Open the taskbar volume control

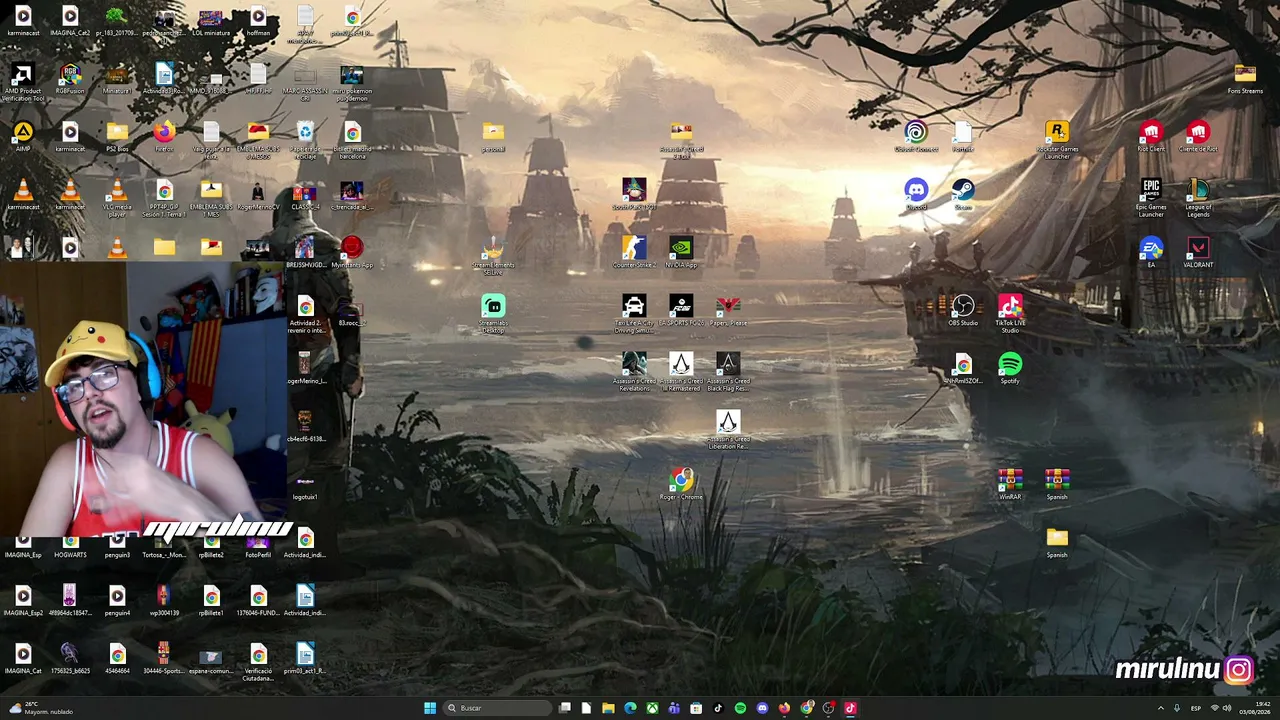point(1227,708)
